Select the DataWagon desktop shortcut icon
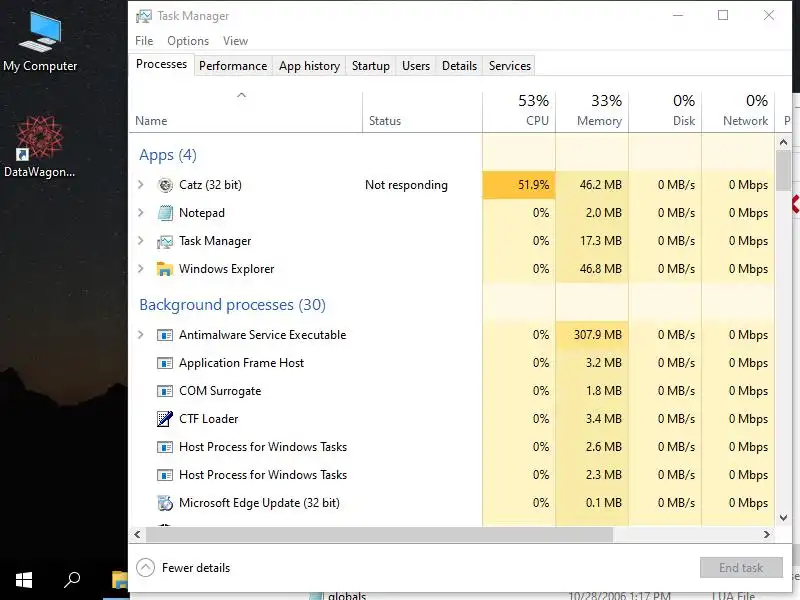The width and height of the screenshot is (800, 600). pyautogui.click(x=39, y=138)
